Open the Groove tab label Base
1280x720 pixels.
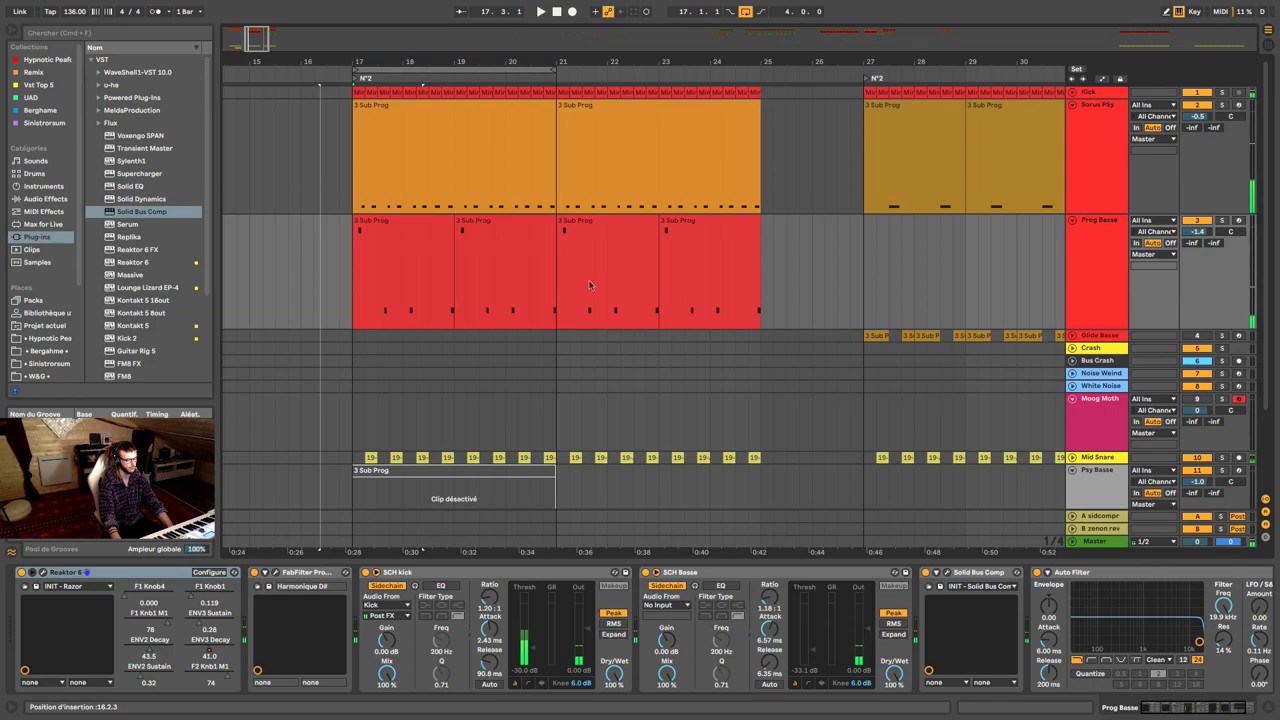tap(84, 414)
